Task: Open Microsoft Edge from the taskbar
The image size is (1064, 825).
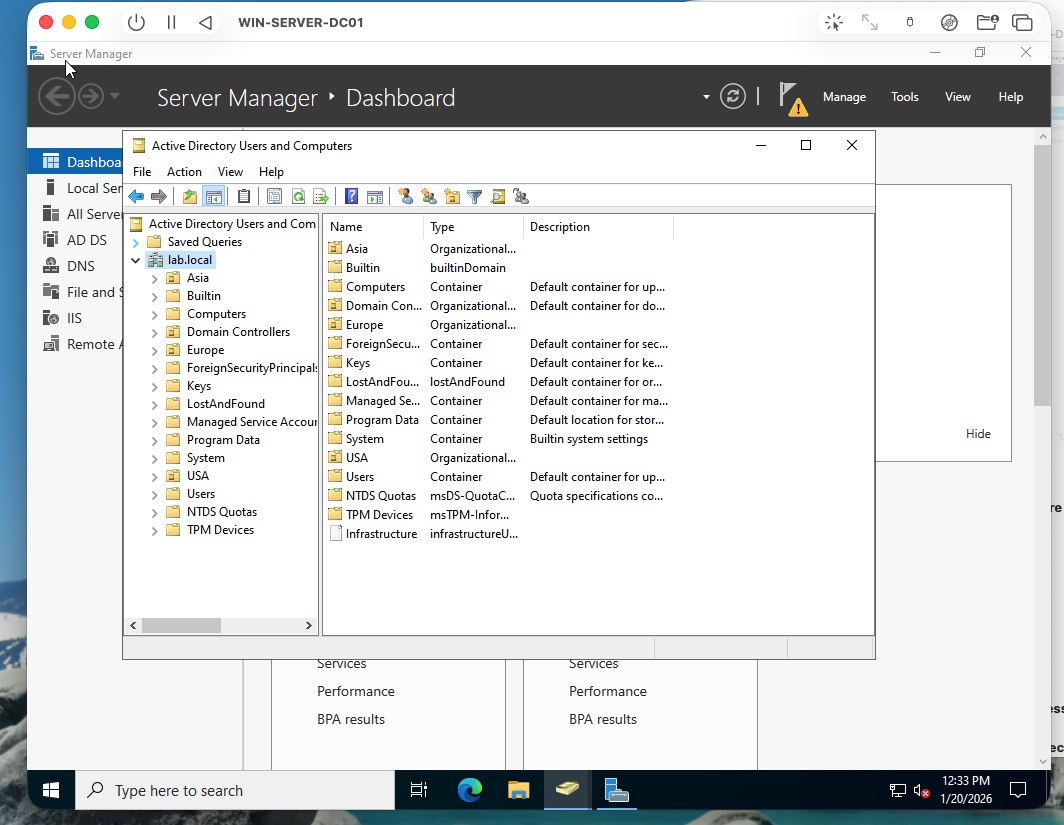Action: [469, 790]
